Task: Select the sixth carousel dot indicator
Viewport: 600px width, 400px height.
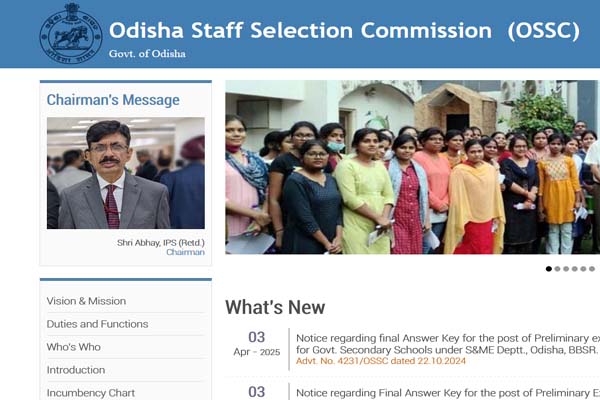Action: coord(592,269)
